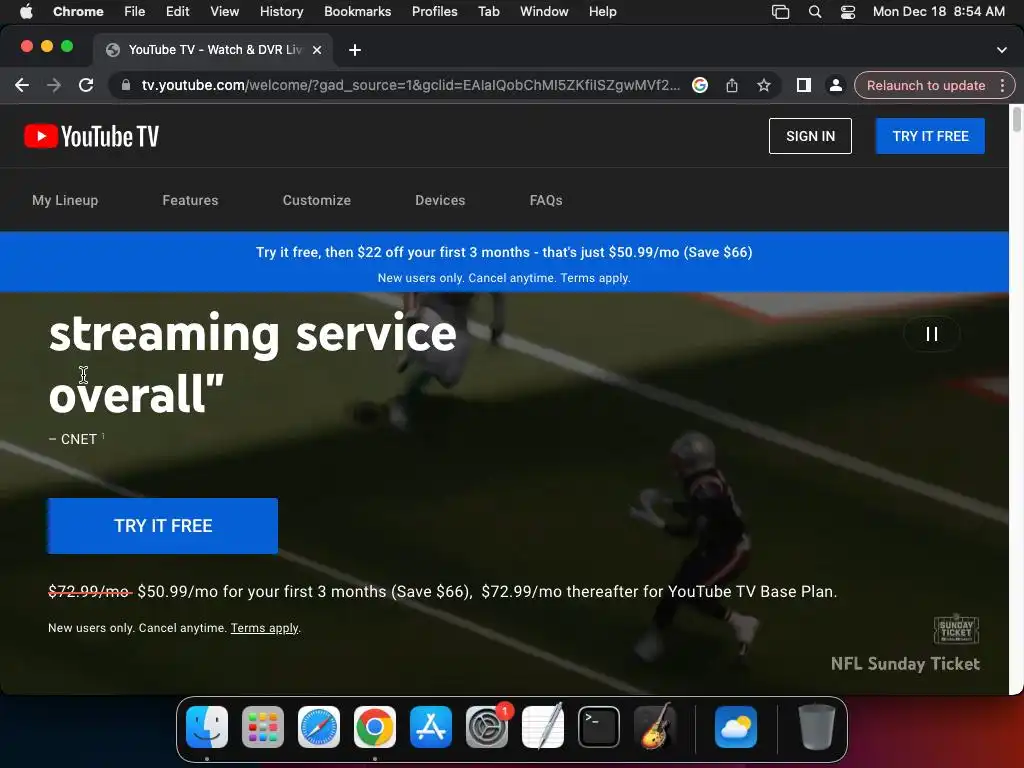Click the menu bar date and time
Image resolution: width=1024 pixels, height=768 pixels.
[938, 11]
